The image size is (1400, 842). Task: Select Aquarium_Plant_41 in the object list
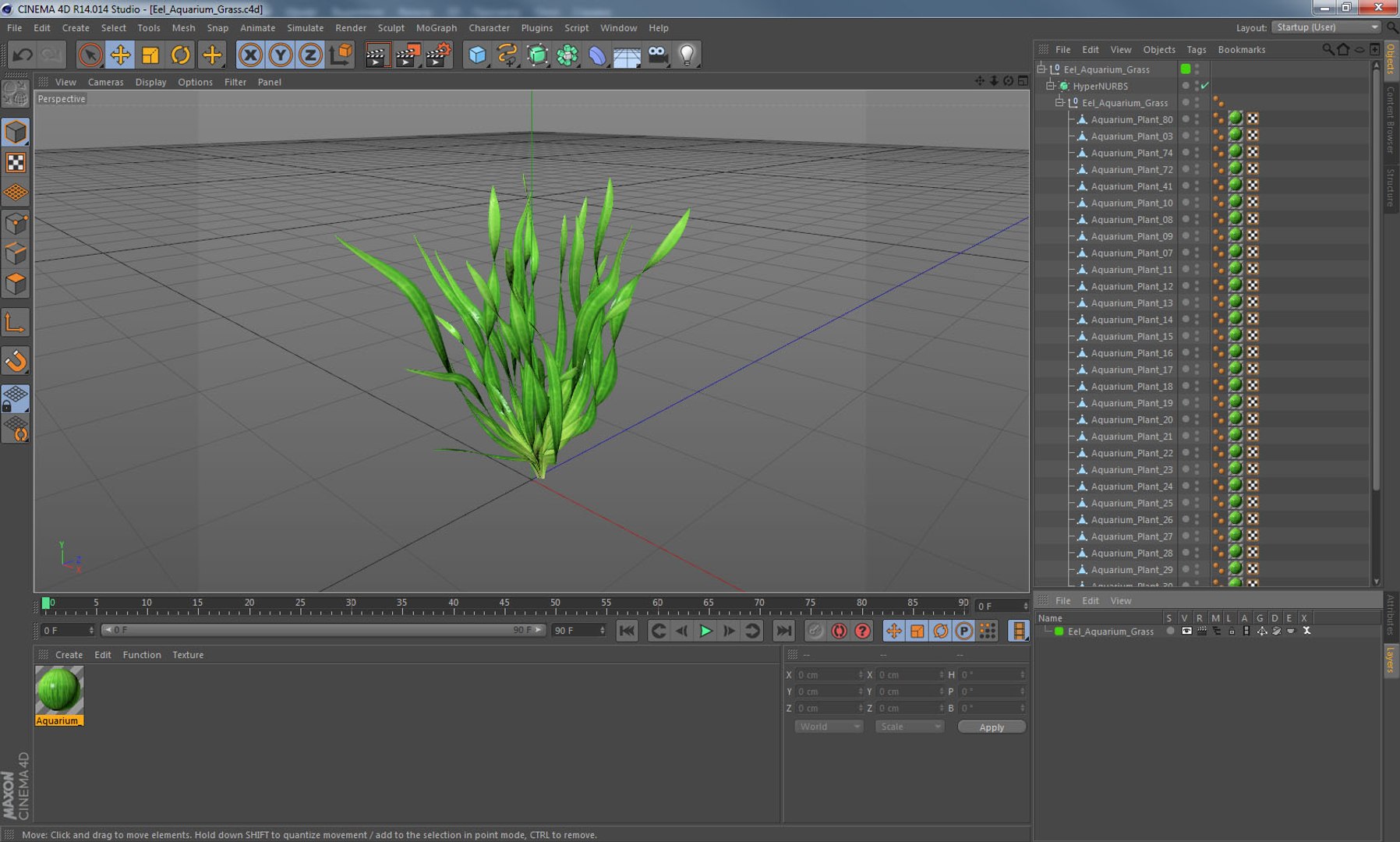(x=1131, y=186)
